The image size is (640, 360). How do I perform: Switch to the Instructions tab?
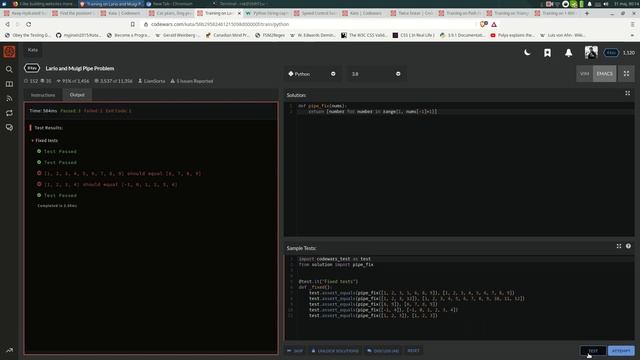pos(43,95)
